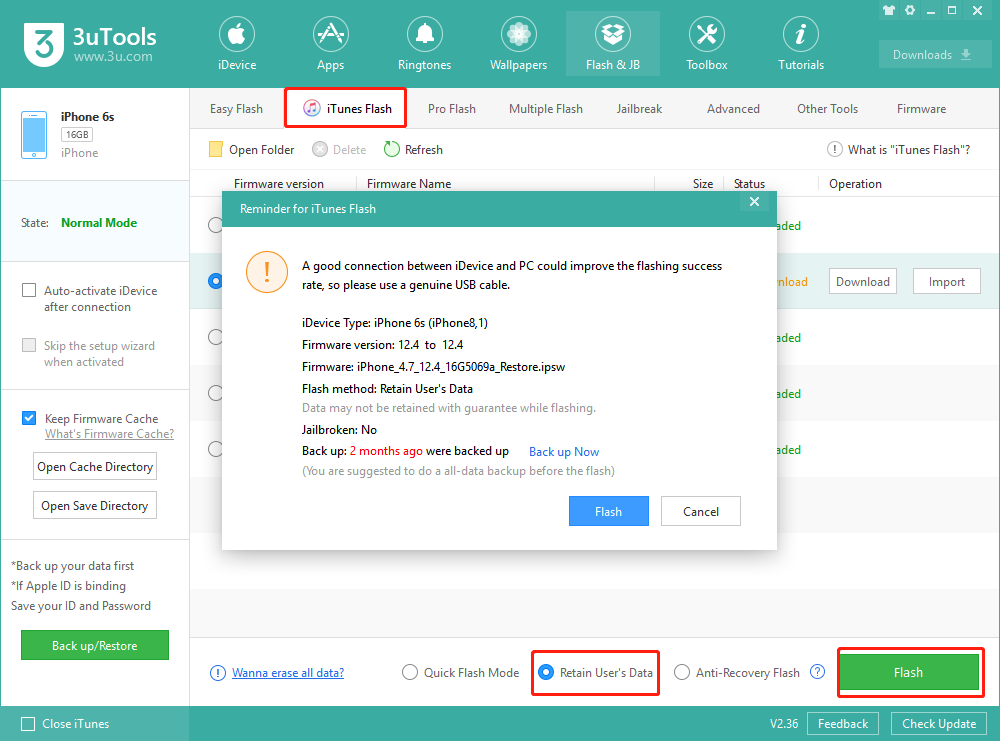Image resolution: width=1000 pixels, height=741 pixels.
Task: Open Wanna erase all data? link
Action: coord(288,673)
